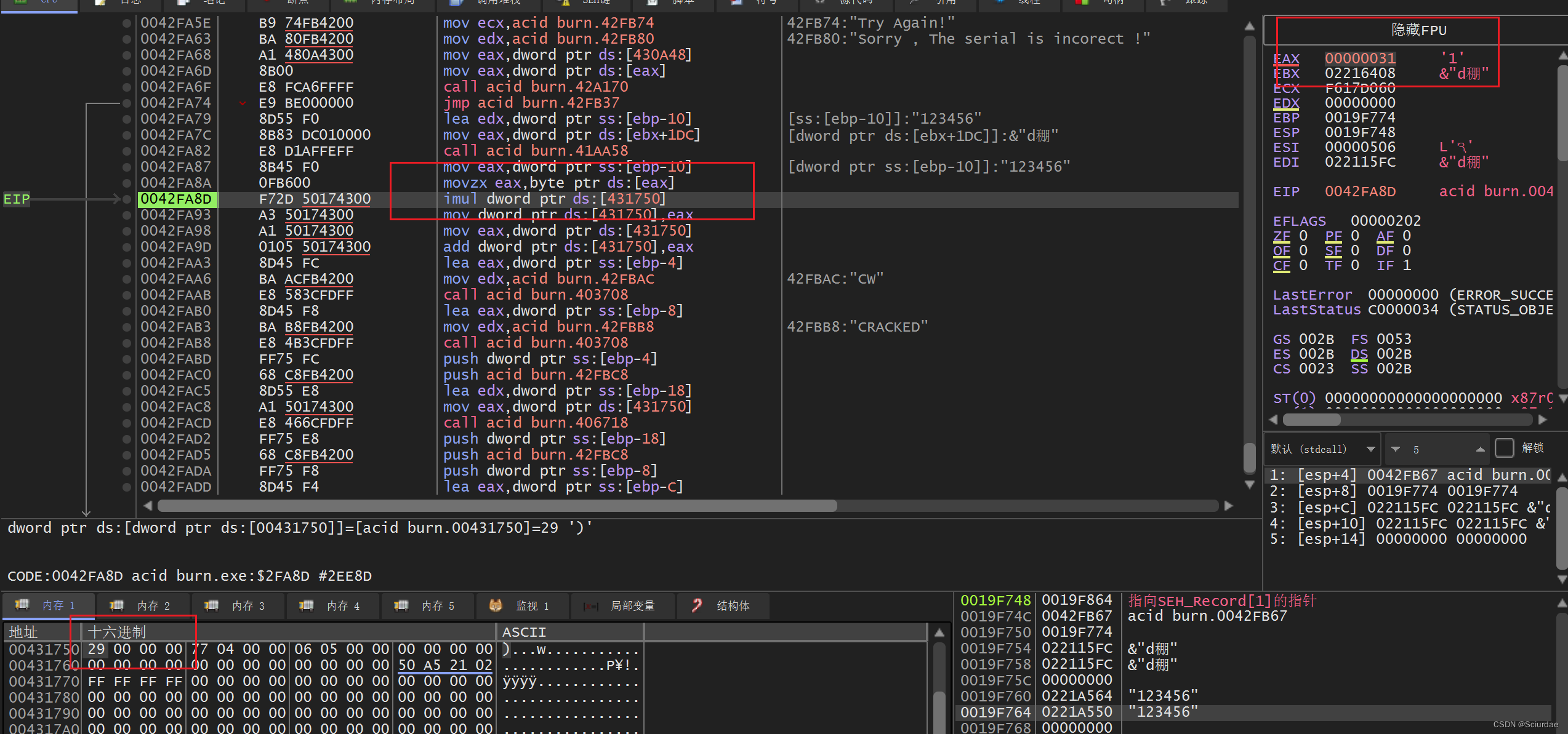Click the dump pane scroll-up arrow

[x=939, y=632]
